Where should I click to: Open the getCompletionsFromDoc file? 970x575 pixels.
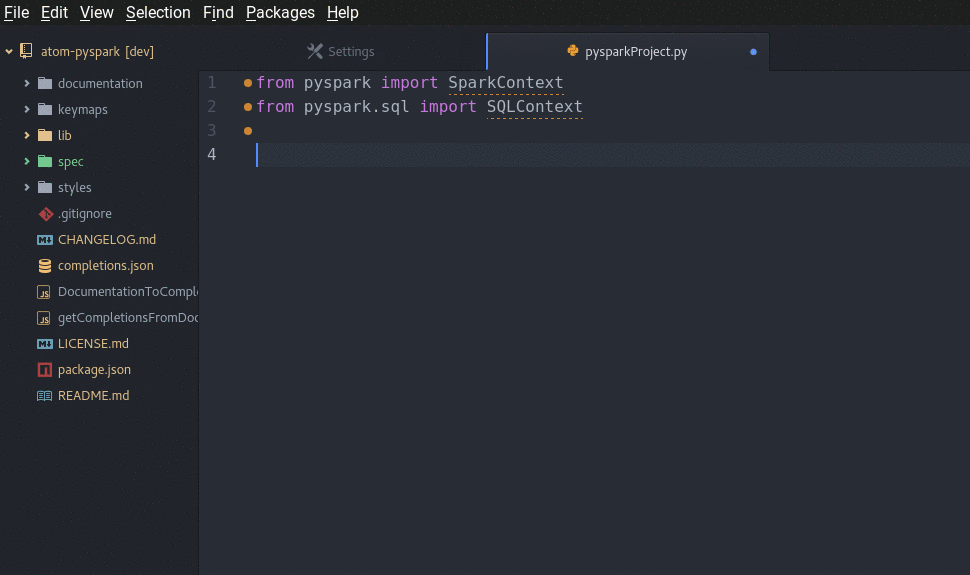(x=128, y=318)
